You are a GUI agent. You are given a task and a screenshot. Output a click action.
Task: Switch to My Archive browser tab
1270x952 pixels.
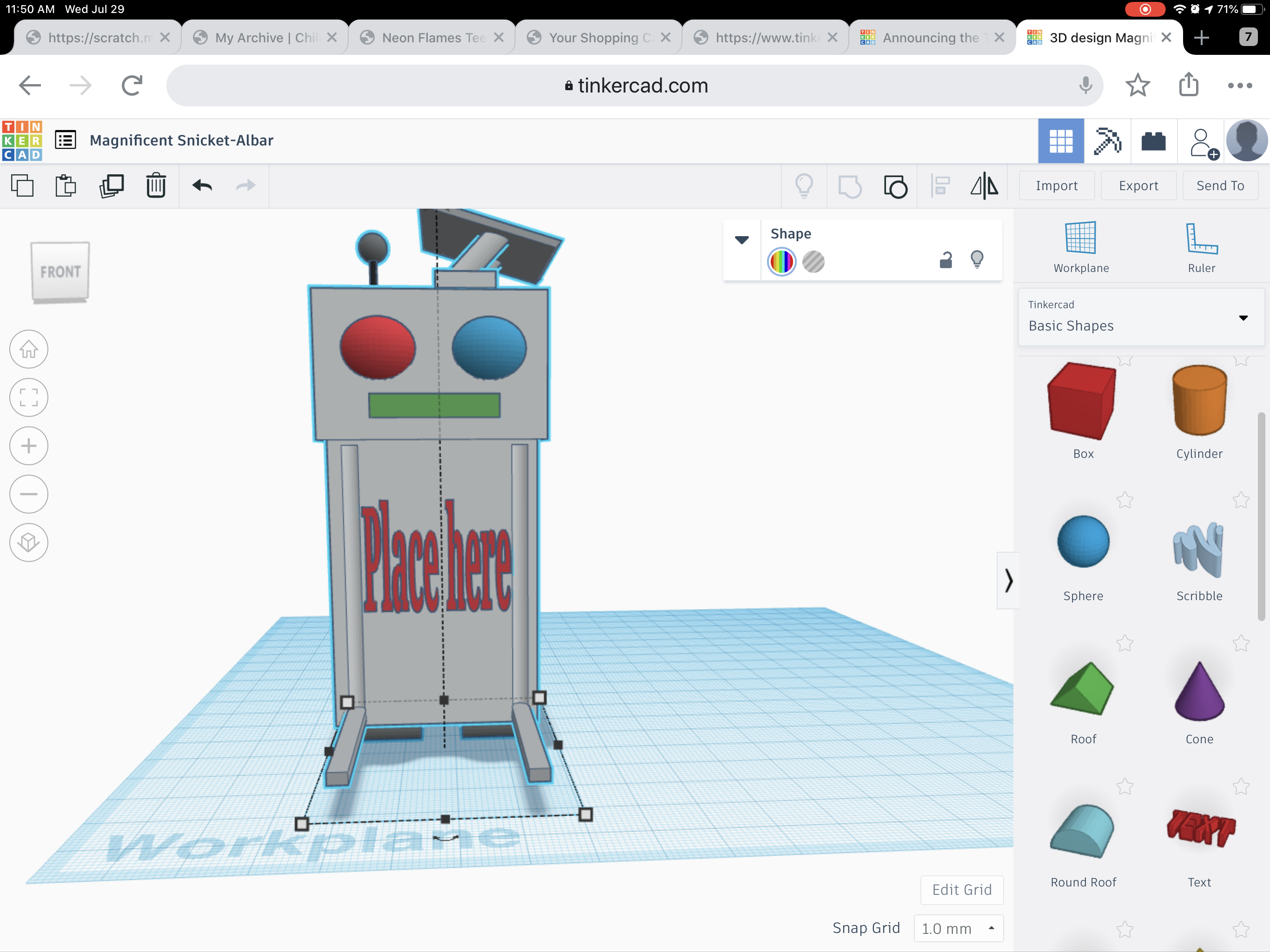point(265,37)
